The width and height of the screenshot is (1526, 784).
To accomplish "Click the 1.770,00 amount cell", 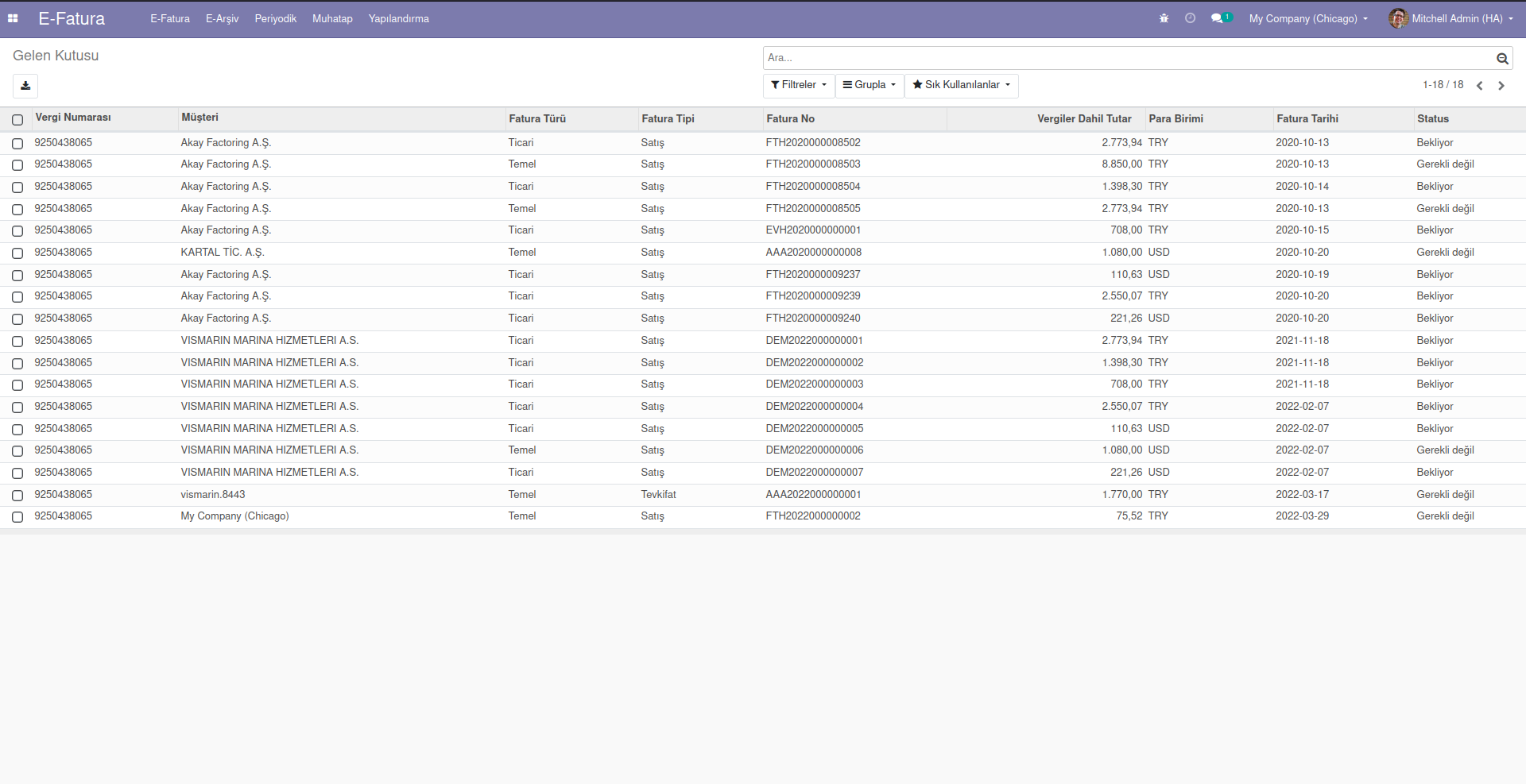I will pos(1122,495).
